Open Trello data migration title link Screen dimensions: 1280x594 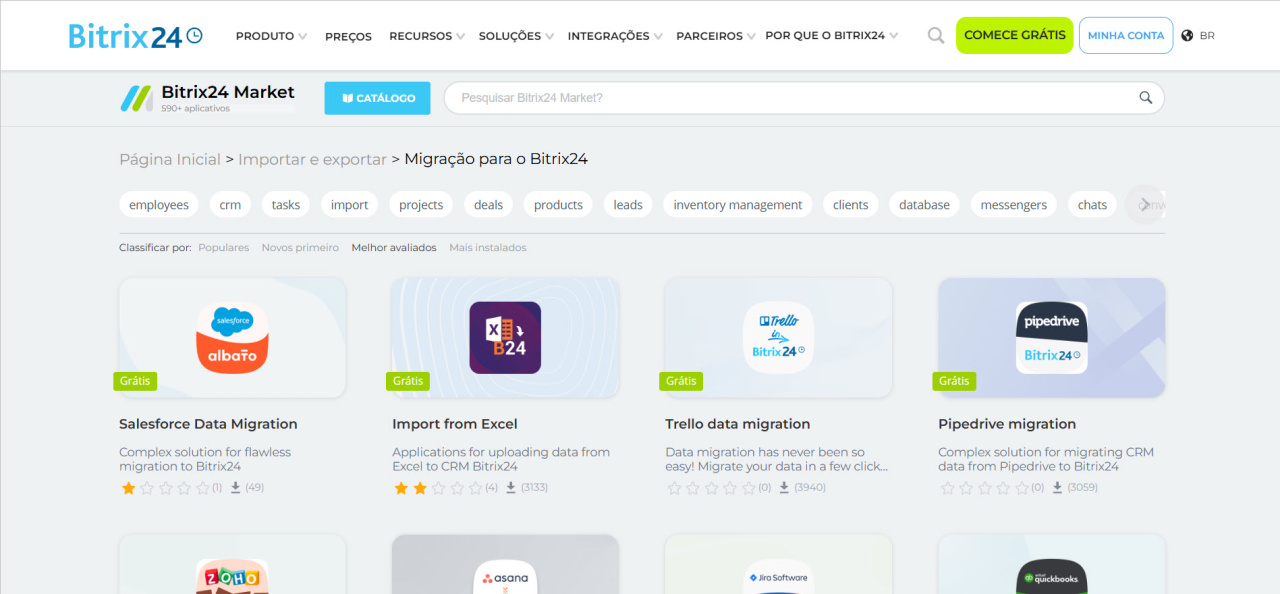[x=738, y=424]
